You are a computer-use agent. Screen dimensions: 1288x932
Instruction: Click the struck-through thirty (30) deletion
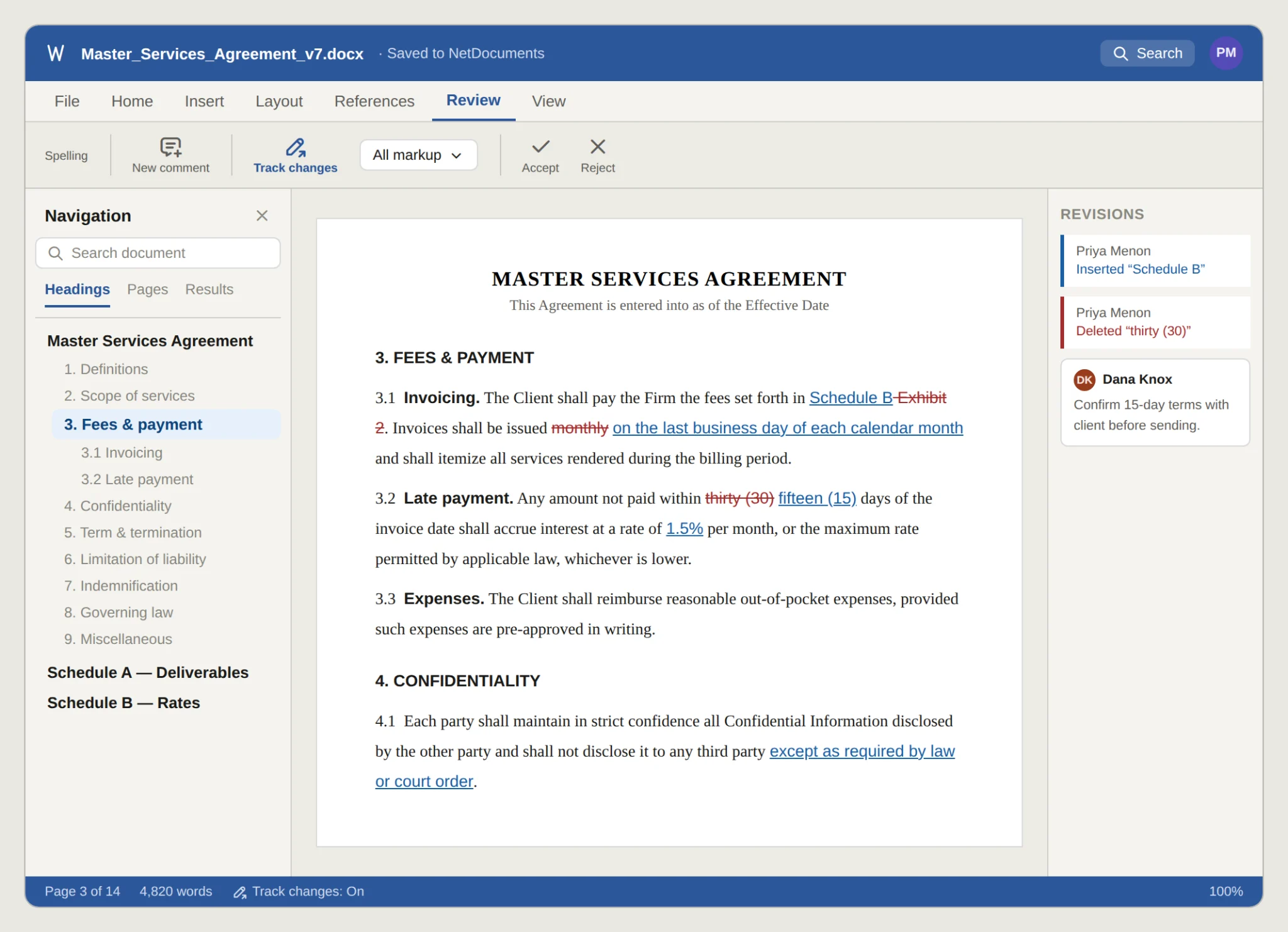(x=739, y=498)
